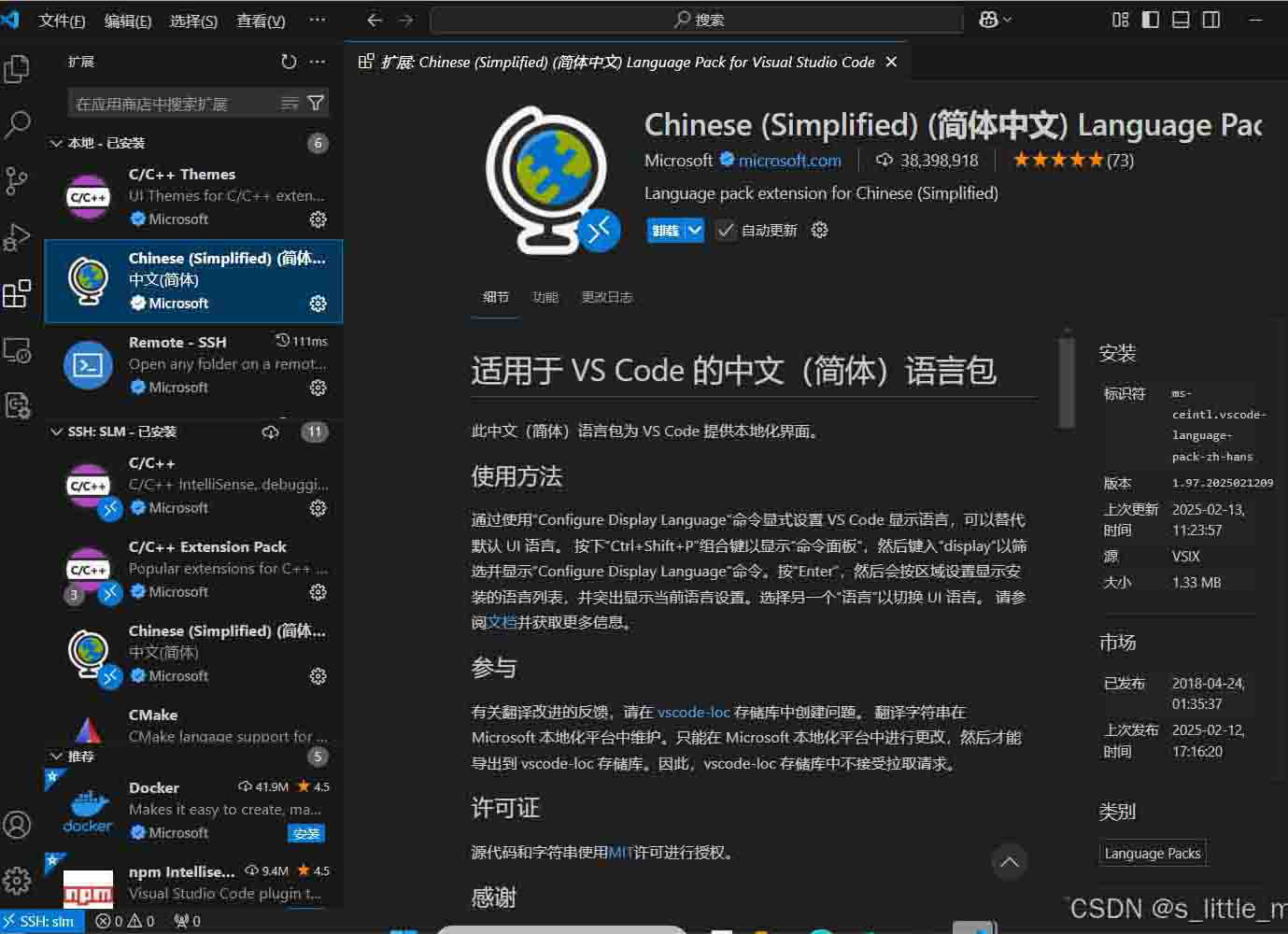Click the filter extensions funnel icon

click(316, 103)
